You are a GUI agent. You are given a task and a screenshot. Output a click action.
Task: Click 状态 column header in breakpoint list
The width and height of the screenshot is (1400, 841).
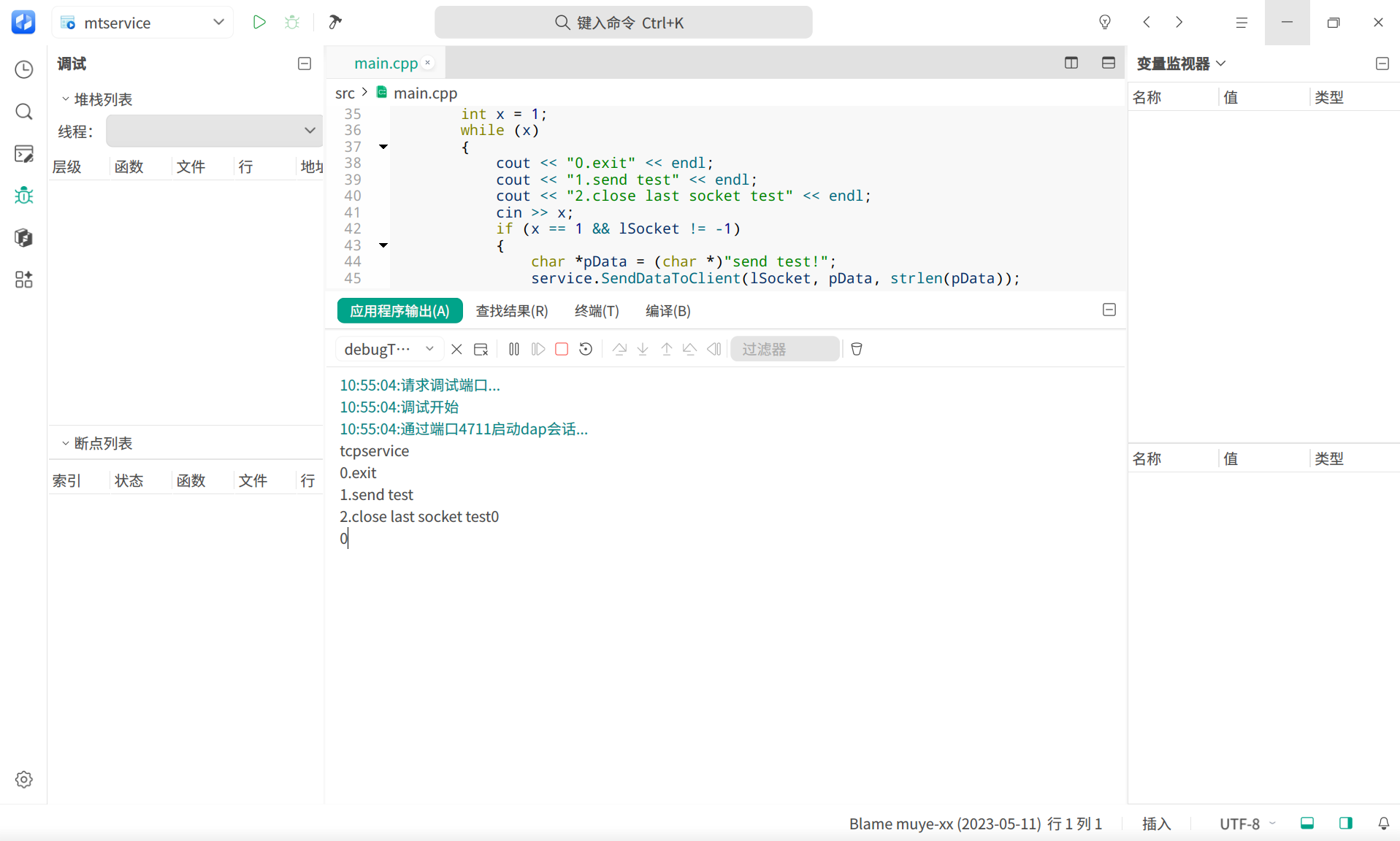pos(129,480)
